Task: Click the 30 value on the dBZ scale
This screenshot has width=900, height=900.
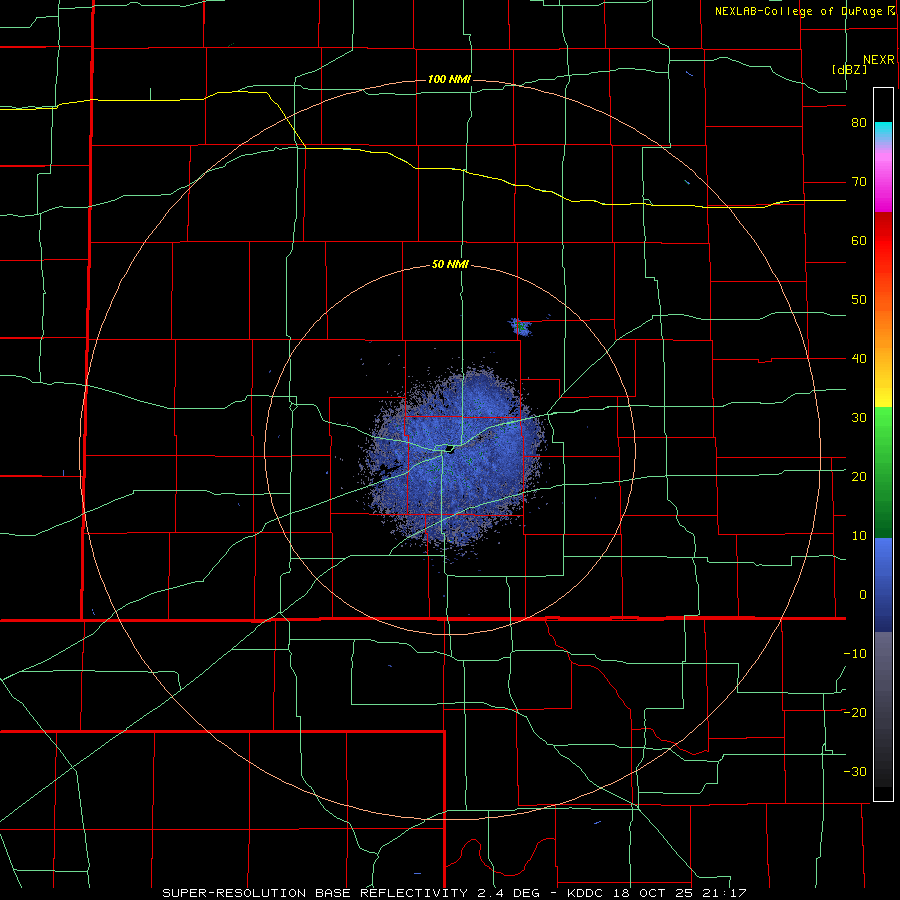Action: pos(859,417)
